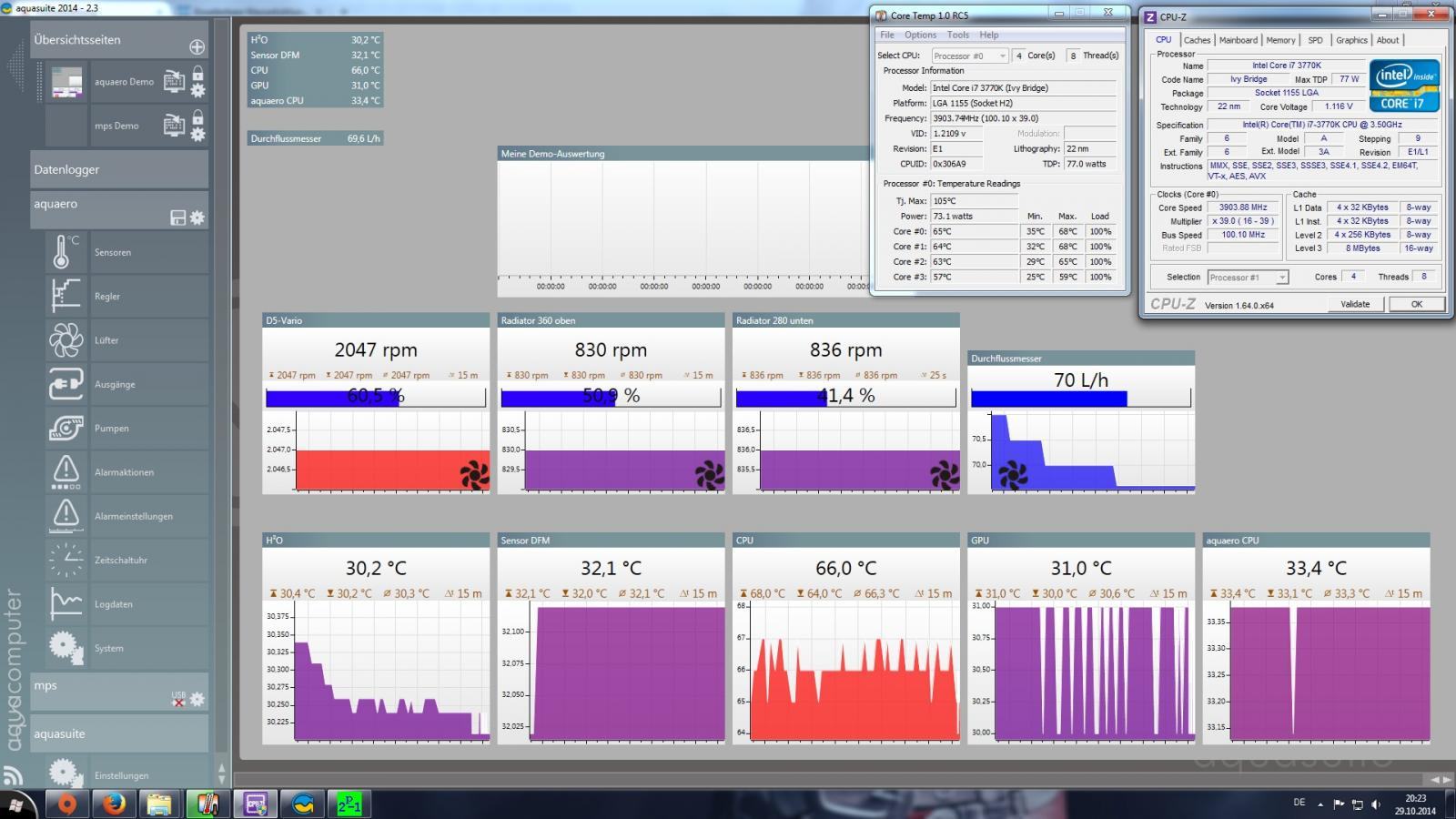Click the OK button in CPU-Z
Image resolution: width=1456 pixels, height=819 pixels.
click(x=1417, y=304)
